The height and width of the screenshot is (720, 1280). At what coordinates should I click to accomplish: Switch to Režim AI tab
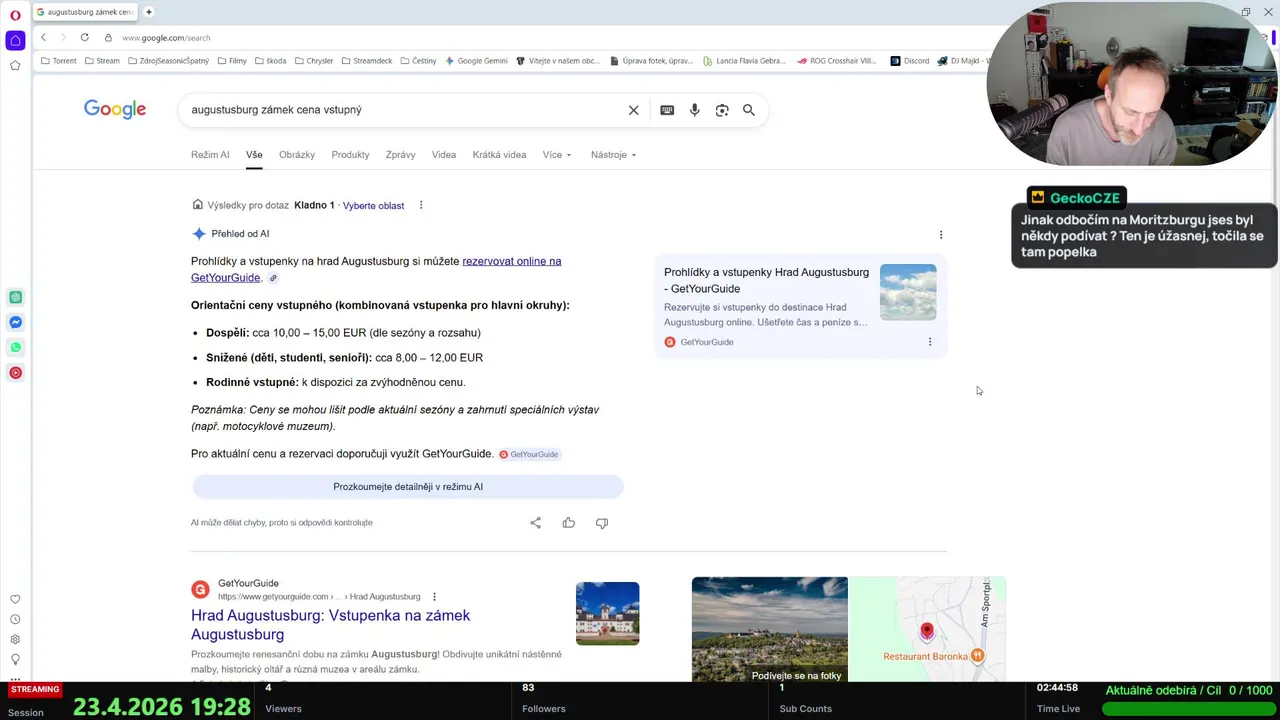click(x=210, y=155)
